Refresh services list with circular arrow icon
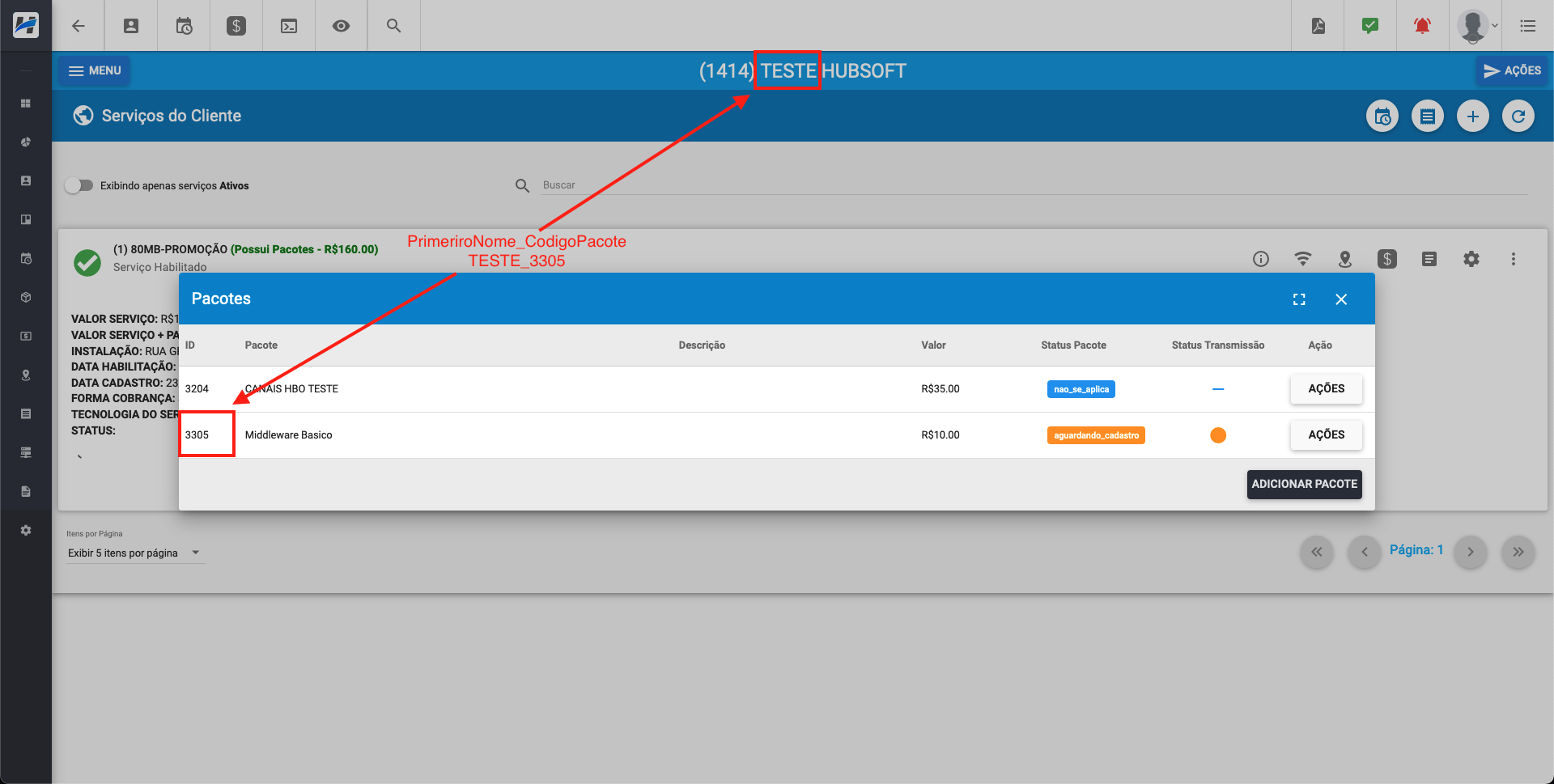 click(1518, 116)
